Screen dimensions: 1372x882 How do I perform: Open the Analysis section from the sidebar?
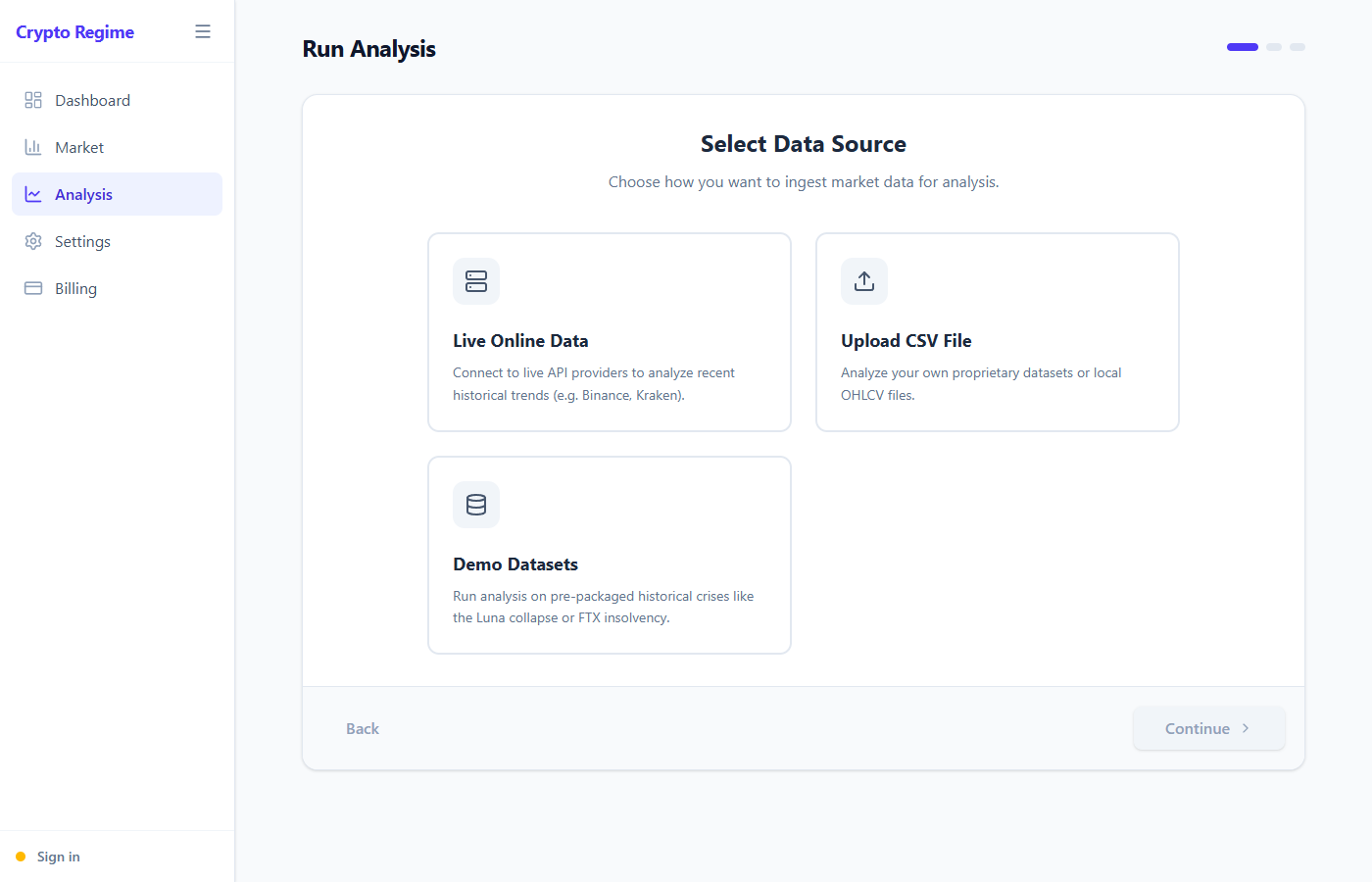(x=84, y=193)
